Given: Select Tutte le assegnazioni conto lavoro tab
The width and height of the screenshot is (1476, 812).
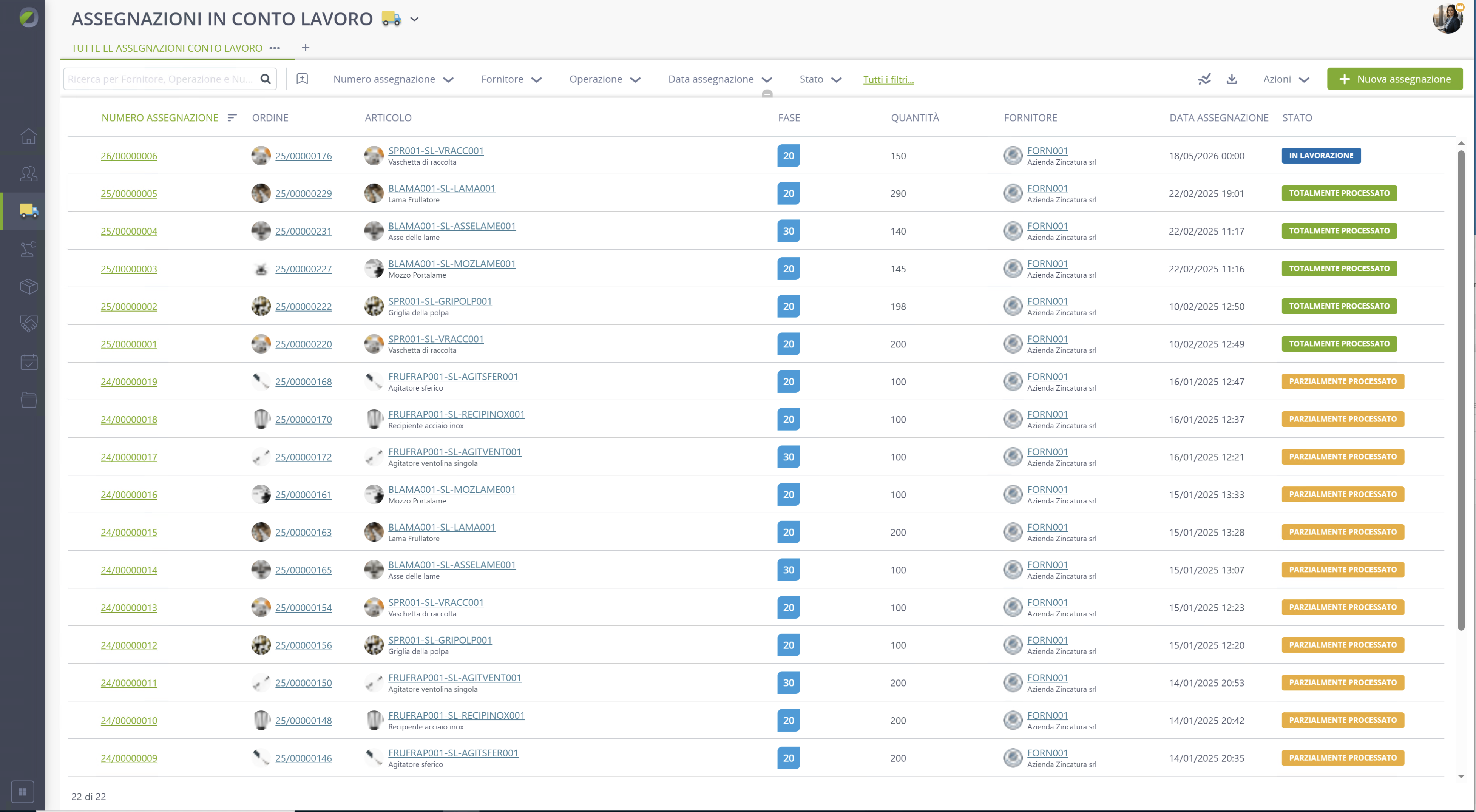Looking at the screenshot, I should click(167, 48).
